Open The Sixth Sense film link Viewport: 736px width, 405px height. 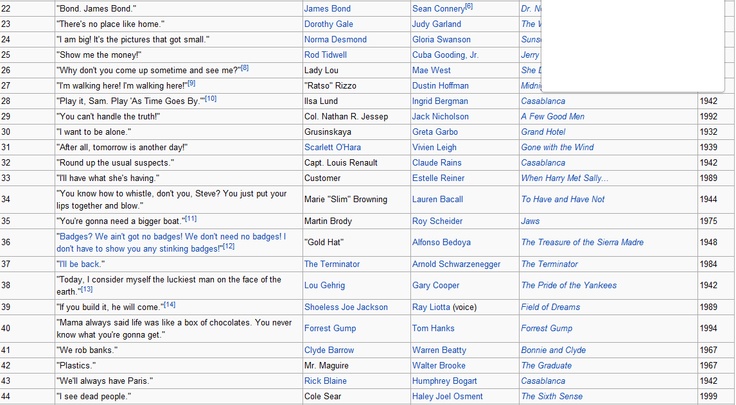(x=552, y=397)
